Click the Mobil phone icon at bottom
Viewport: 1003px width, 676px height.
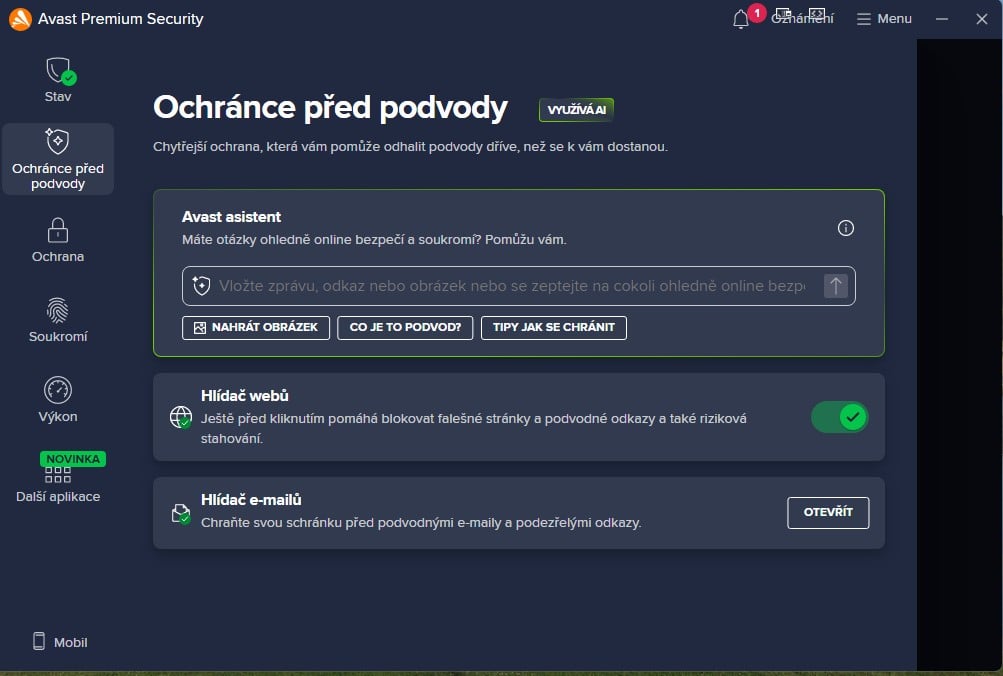pos(38,641)
